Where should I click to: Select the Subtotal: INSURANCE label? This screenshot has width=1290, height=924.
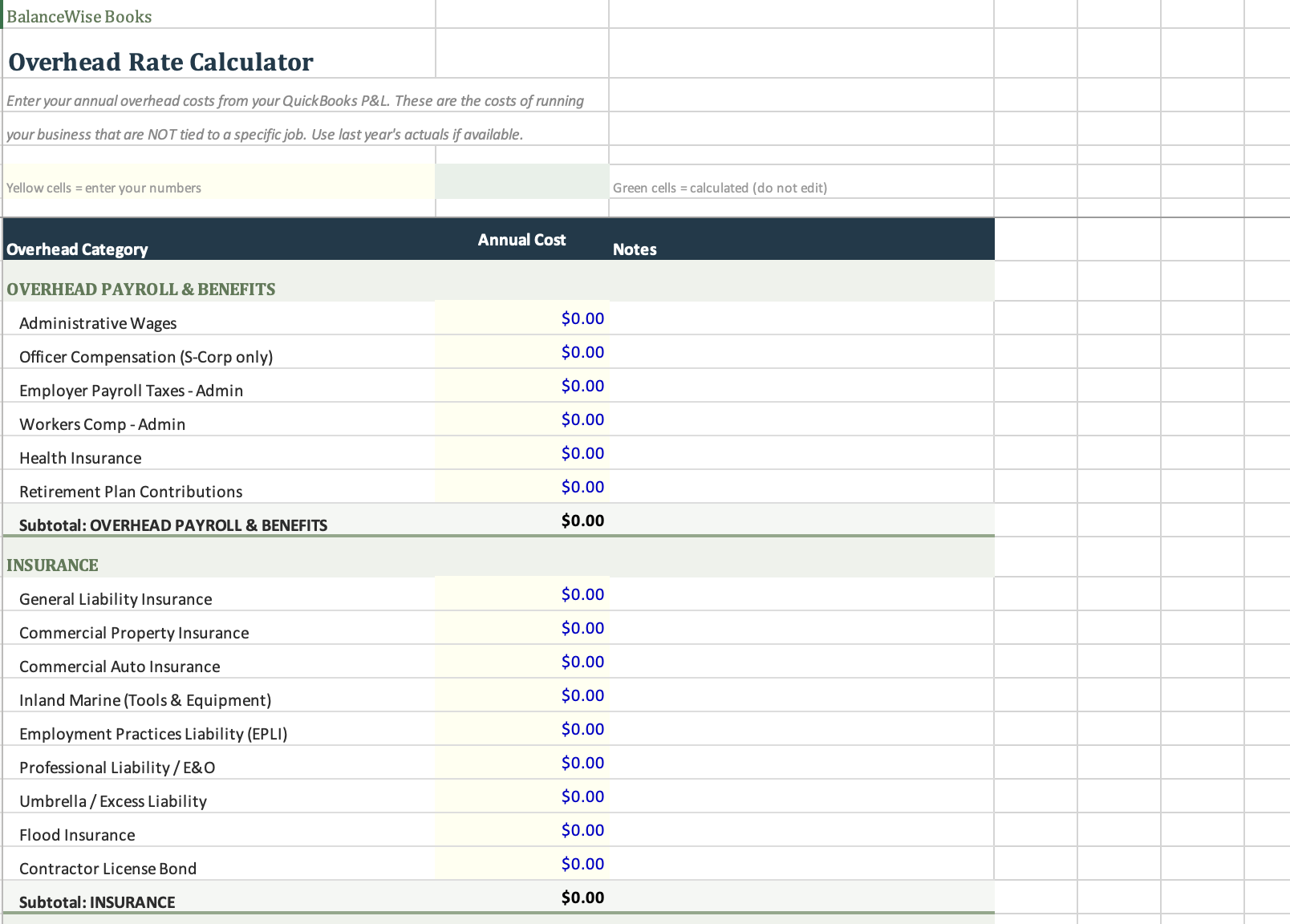point(97,902)
